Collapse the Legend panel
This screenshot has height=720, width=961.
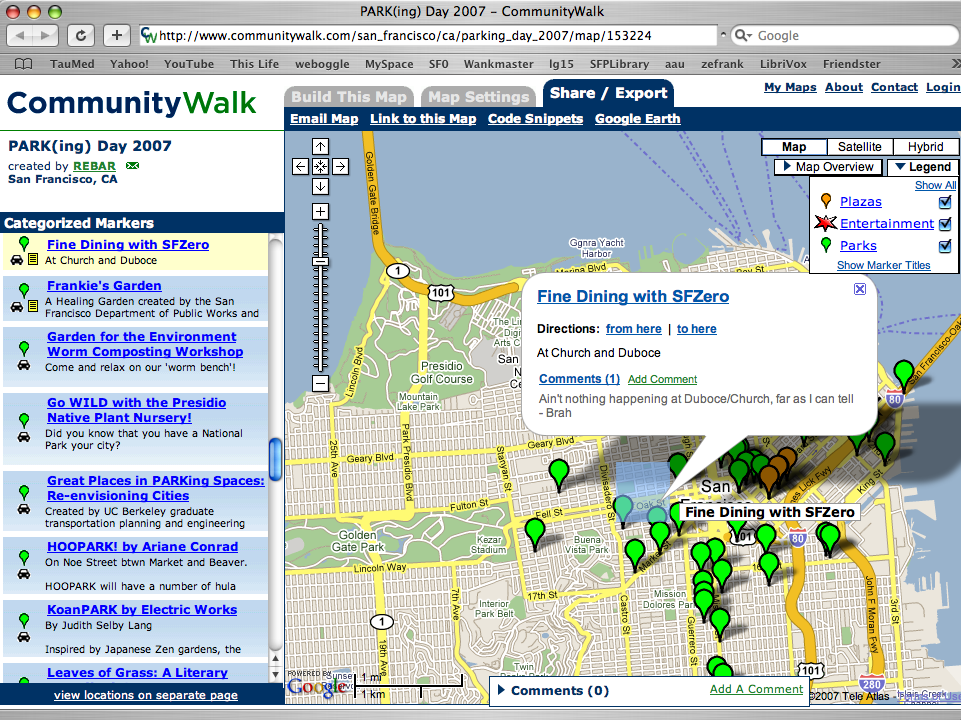click(922, 167)
